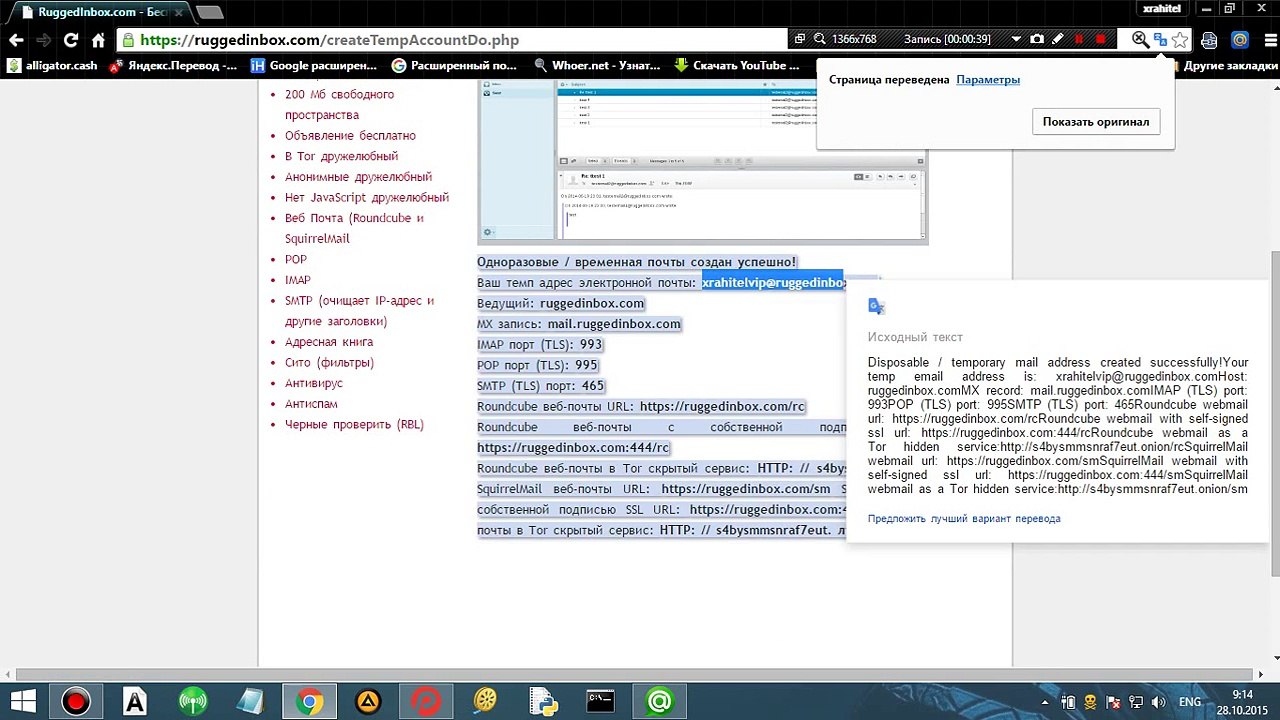
Task: Click the IMAP порт (TLS): 993 line
Action: click(540, 345)
